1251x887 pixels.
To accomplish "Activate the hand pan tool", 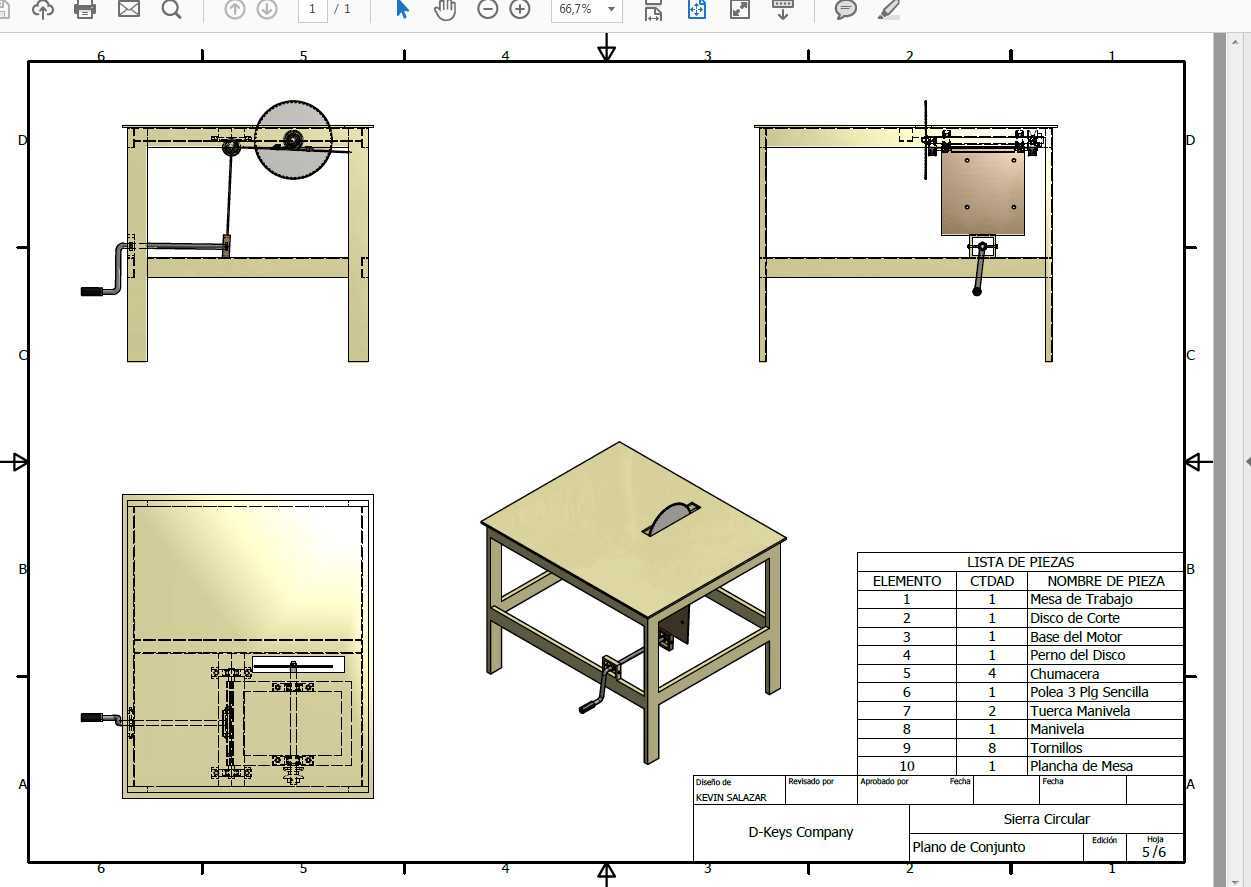I will 444,9.
